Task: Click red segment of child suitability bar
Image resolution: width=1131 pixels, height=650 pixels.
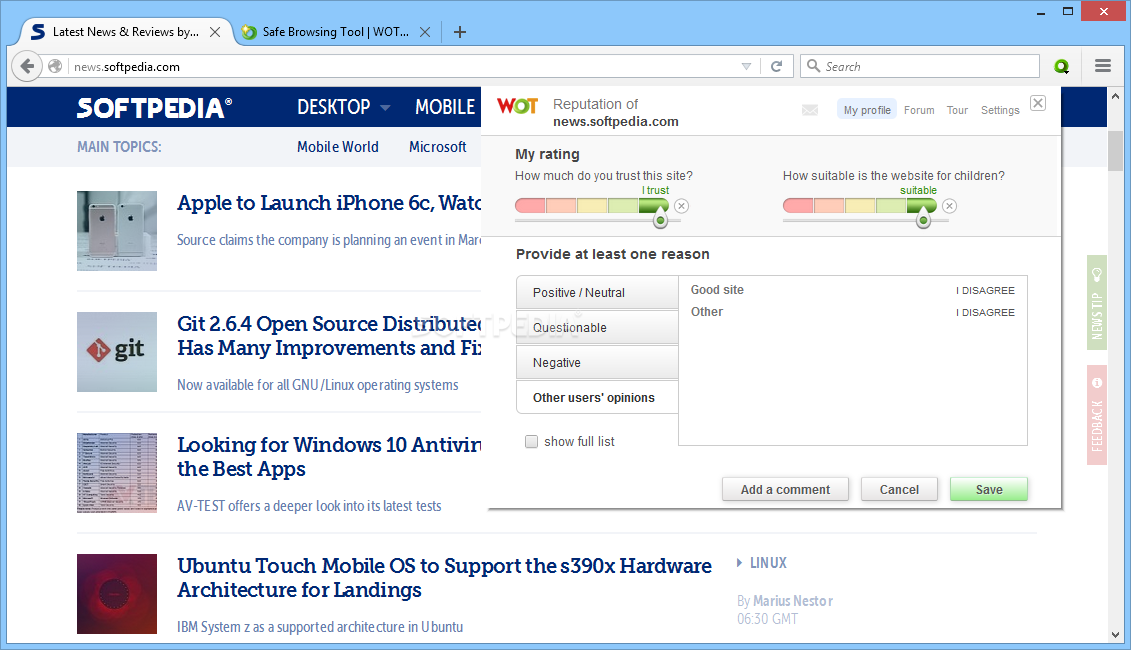Action: pos(798,206)
